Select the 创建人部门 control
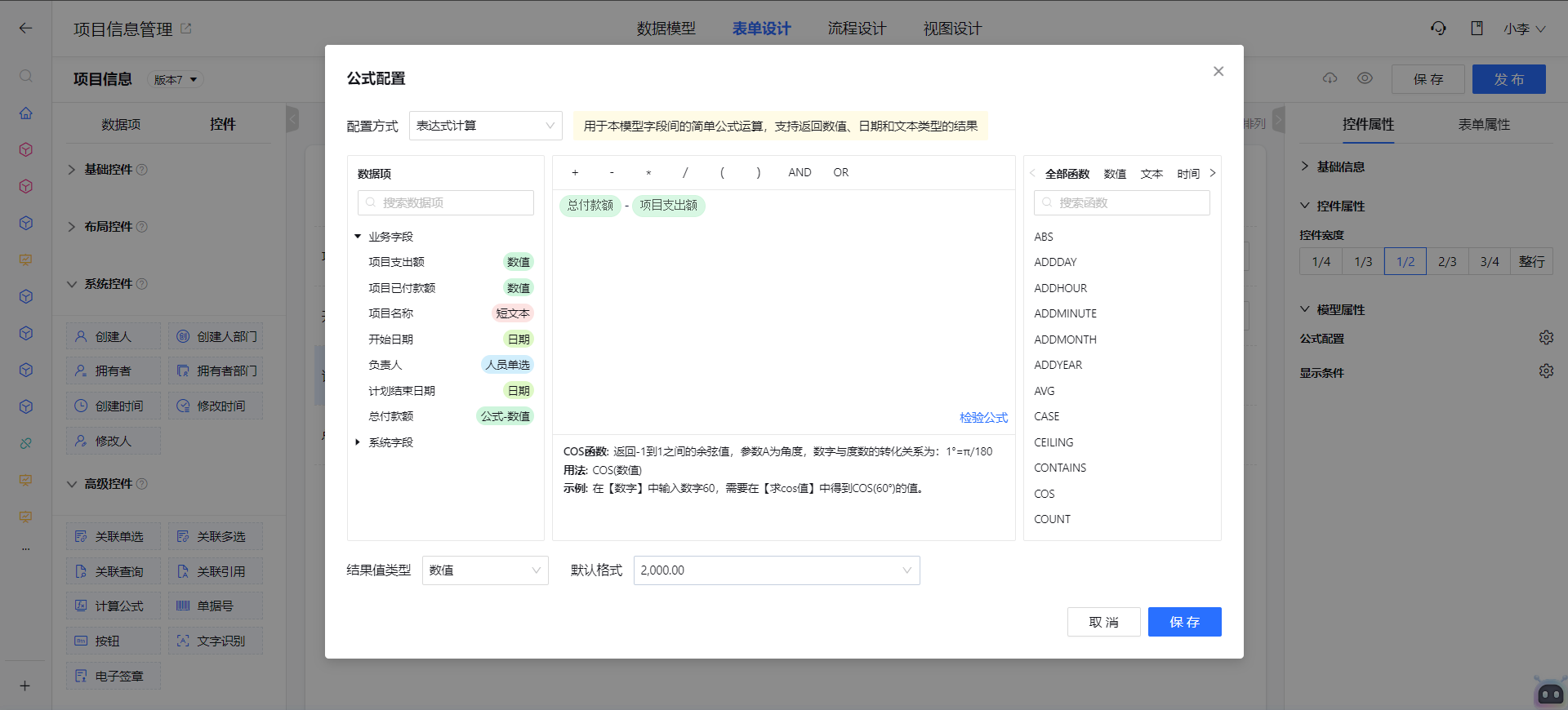Image resolution: width=1568 pixels, height=710 pixels. (216, 336)
